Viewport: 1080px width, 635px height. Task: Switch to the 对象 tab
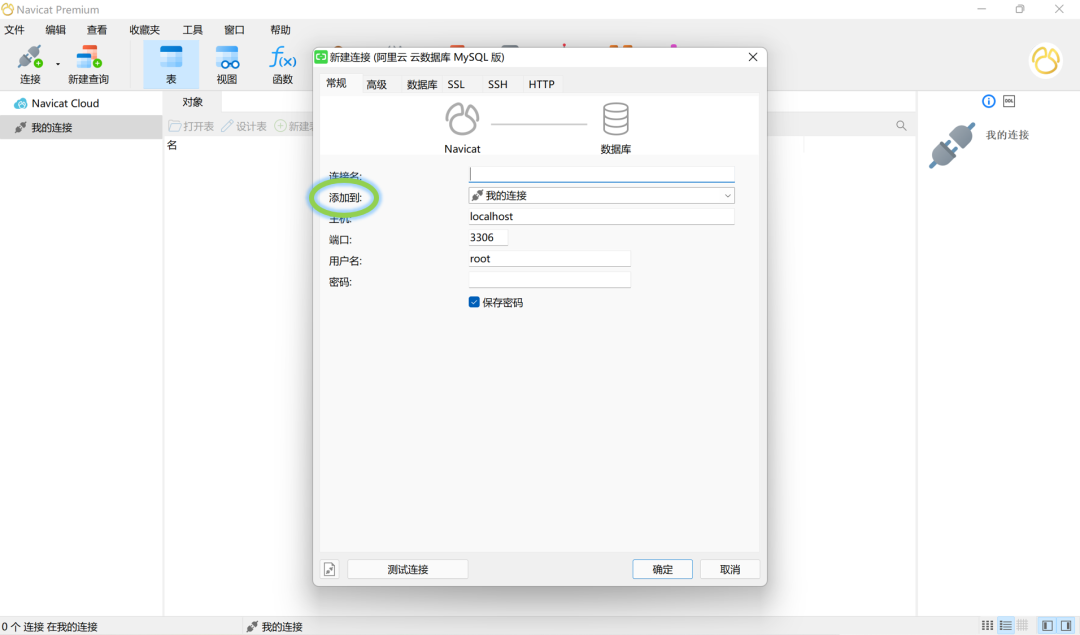pos(193,102)
